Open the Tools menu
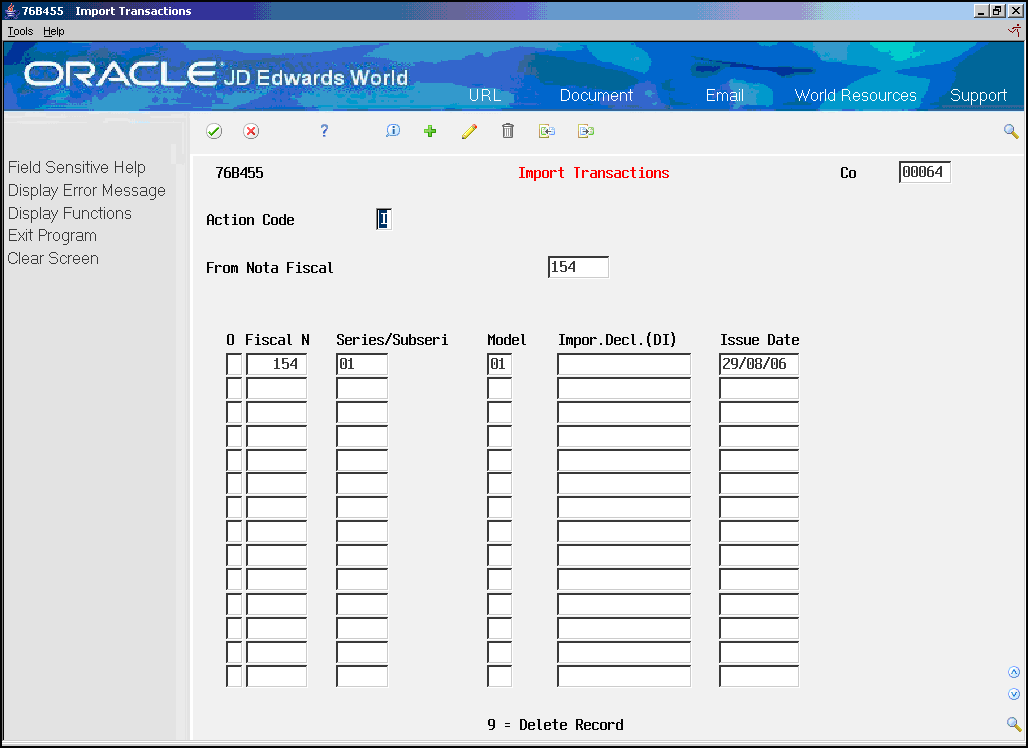 pyautogui.click(x=20, y=31)
